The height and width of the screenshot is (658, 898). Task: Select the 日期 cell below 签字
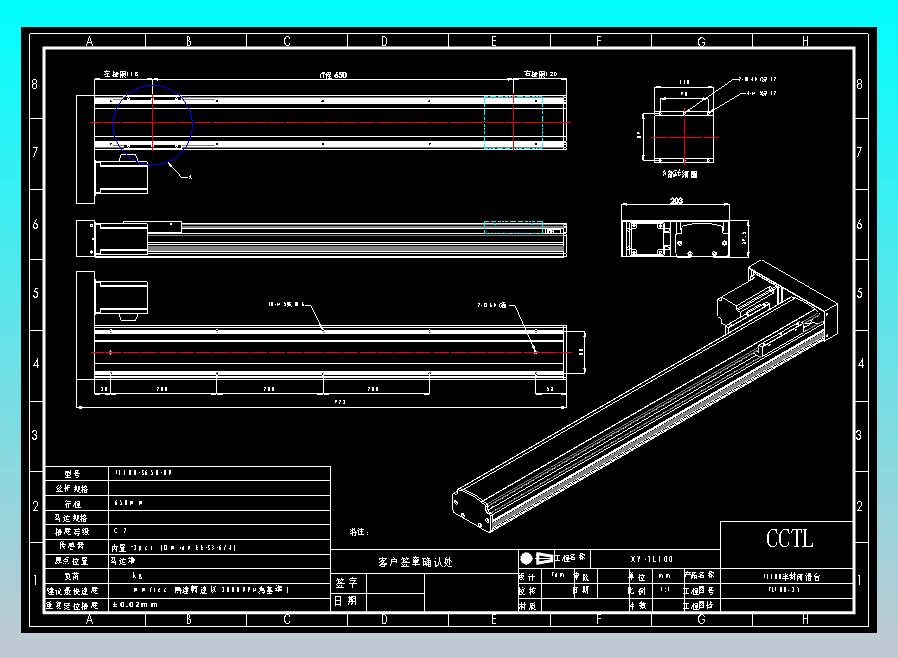tap(346, 601)
